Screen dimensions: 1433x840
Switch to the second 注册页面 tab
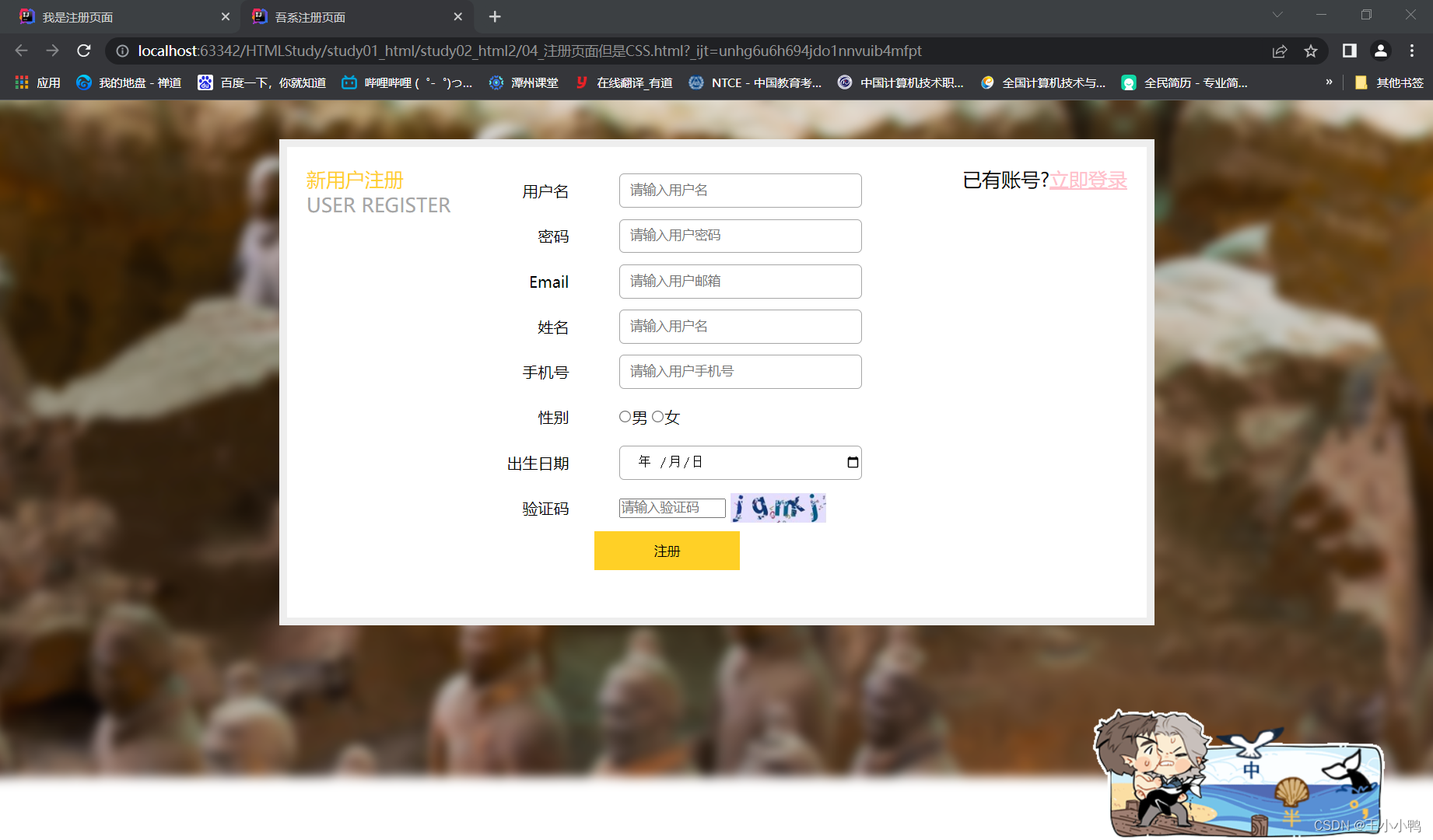(358, 16)
